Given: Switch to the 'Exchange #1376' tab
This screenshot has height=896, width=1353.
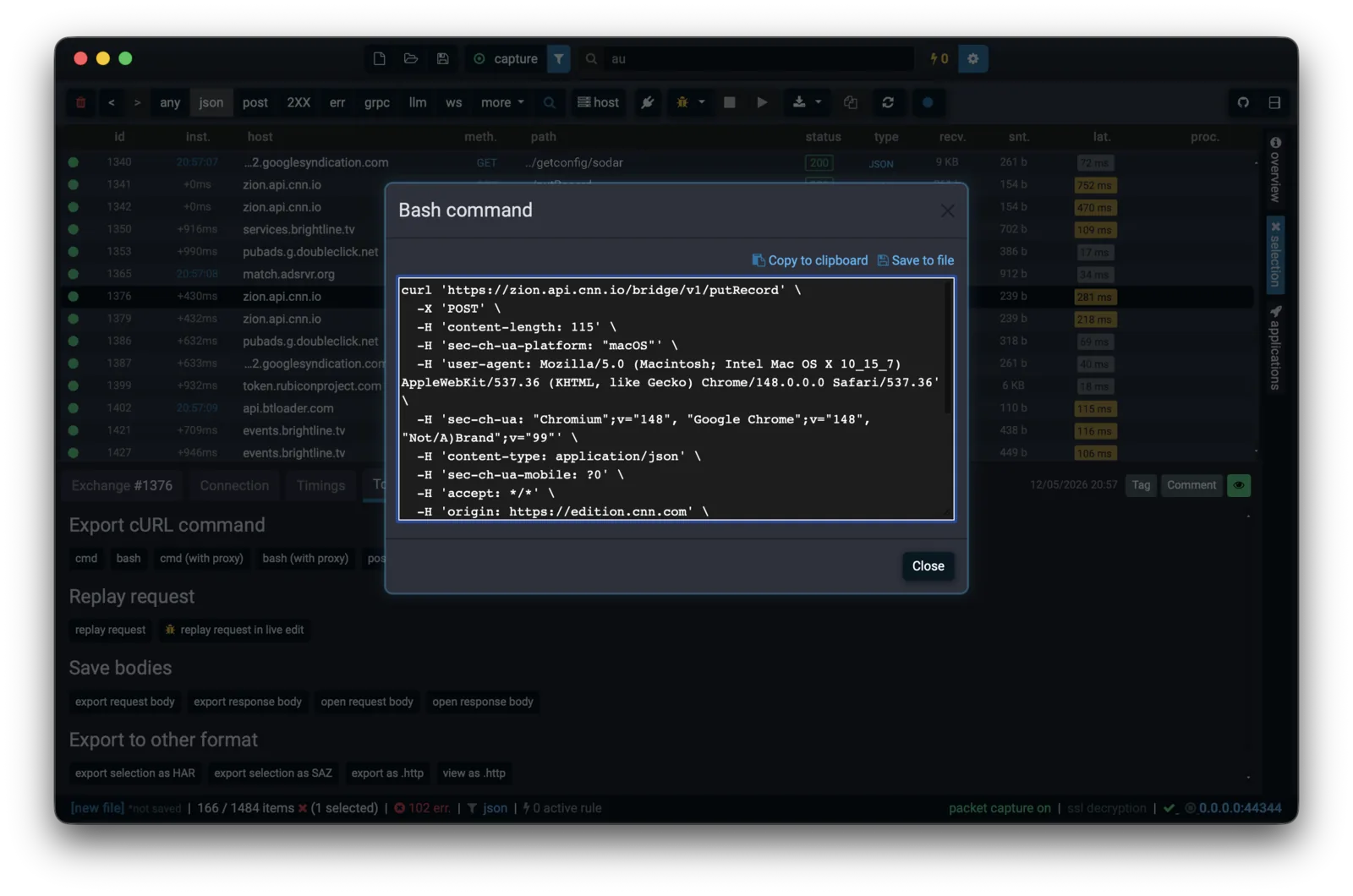Looking at the screenshot, I should [x=122, y=485].
